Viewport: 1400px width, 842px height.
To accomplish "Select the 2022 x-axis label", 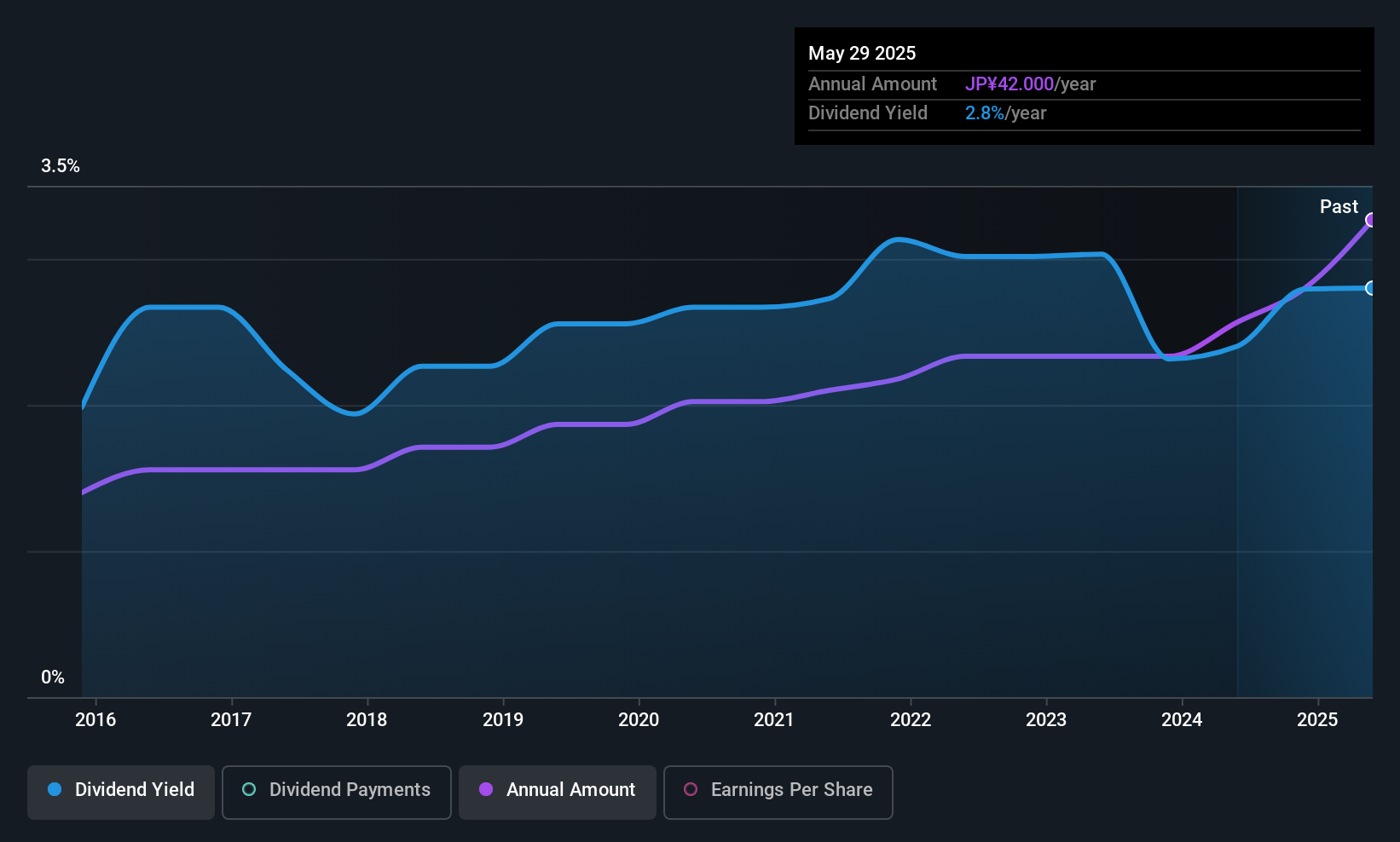I will pos(911,720).
